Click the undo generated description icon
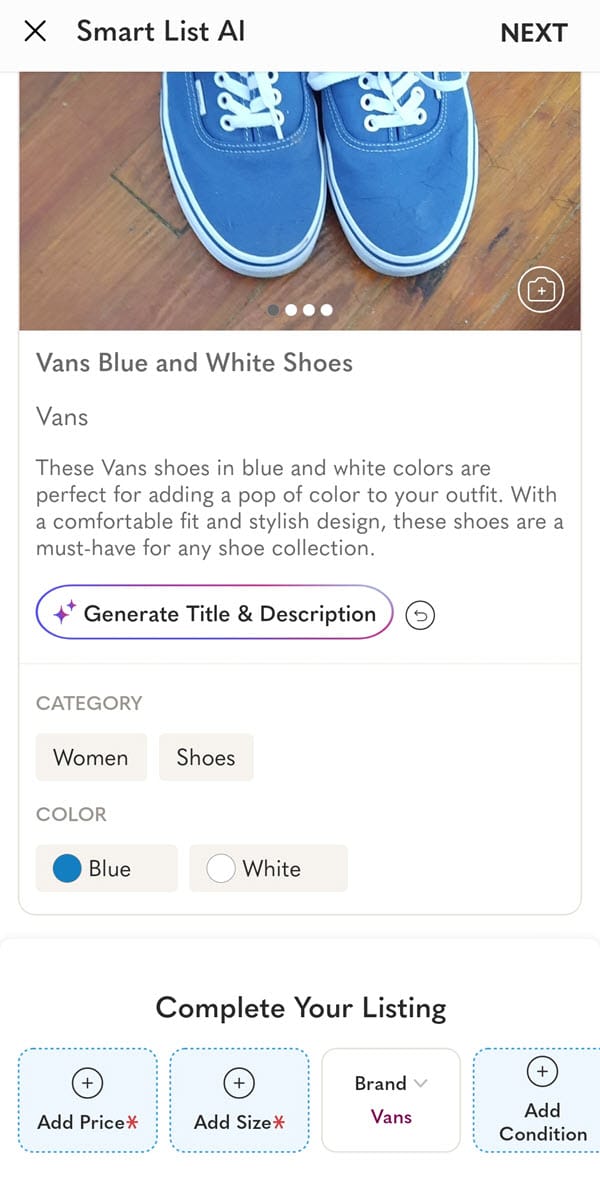 point(420,615)
